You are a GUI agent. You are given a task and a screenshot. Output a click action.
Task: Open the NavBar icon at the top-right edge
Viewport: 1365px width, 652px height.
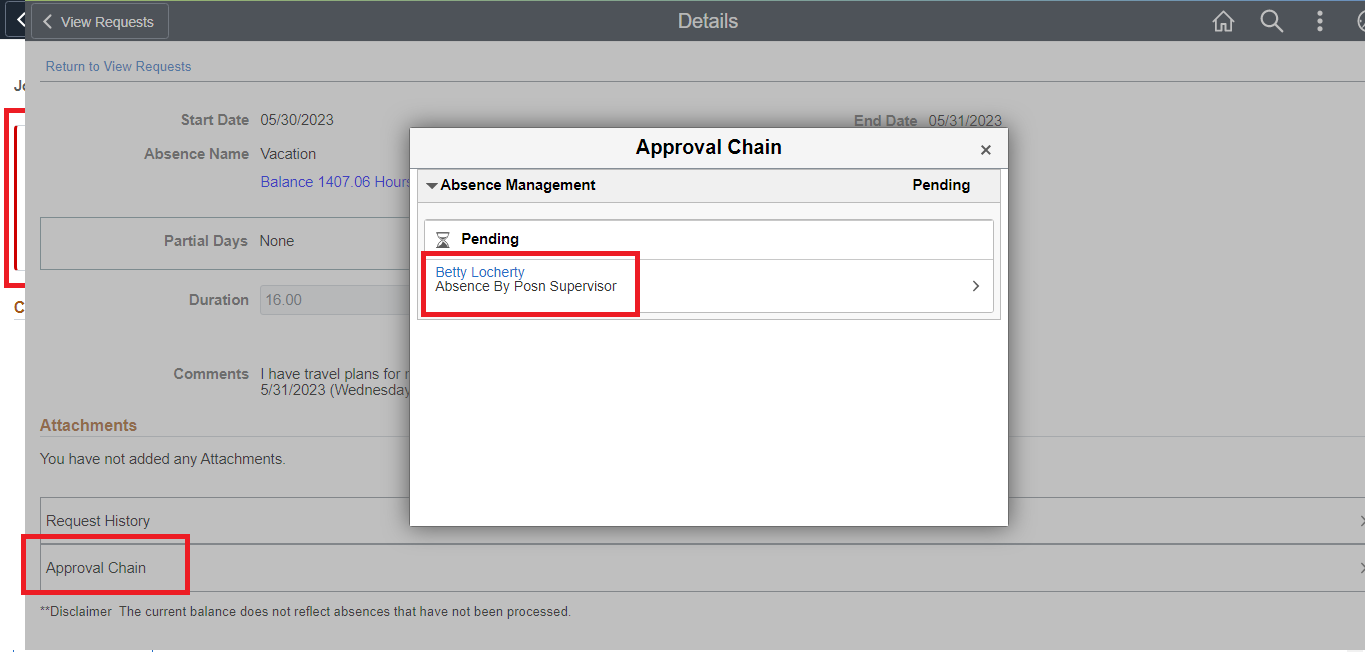[1360, 20]
